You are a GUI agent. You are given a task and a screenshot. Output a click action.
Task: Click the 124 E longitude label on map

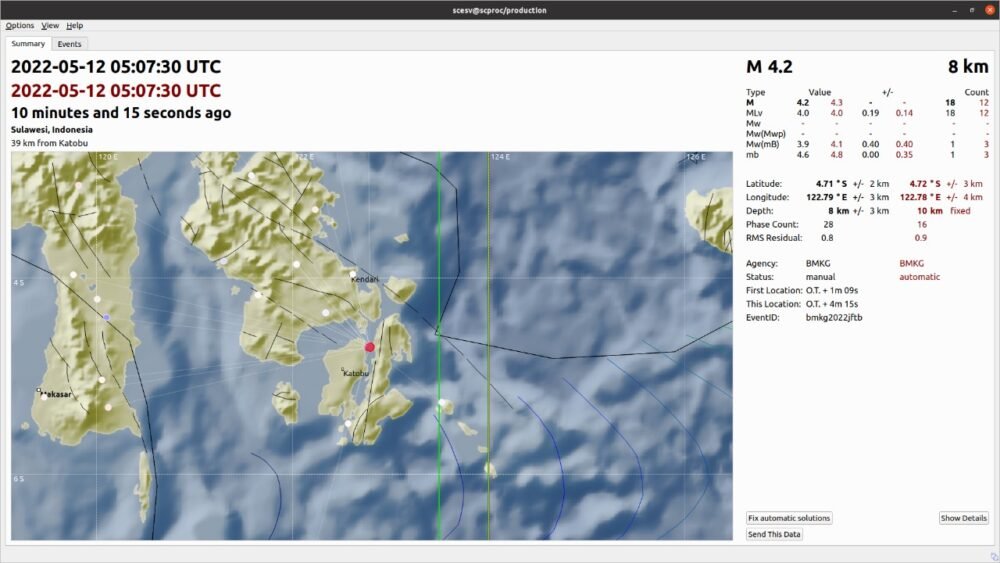pos(500,156)
